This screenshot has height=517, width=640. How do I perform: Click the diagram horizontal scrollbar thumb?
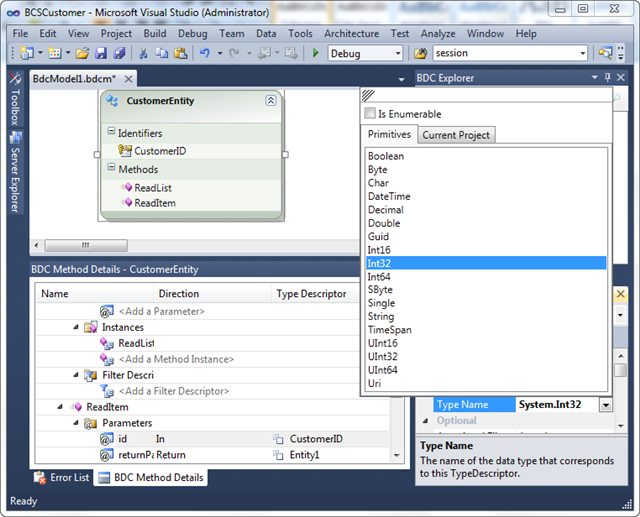click(86, 245)
